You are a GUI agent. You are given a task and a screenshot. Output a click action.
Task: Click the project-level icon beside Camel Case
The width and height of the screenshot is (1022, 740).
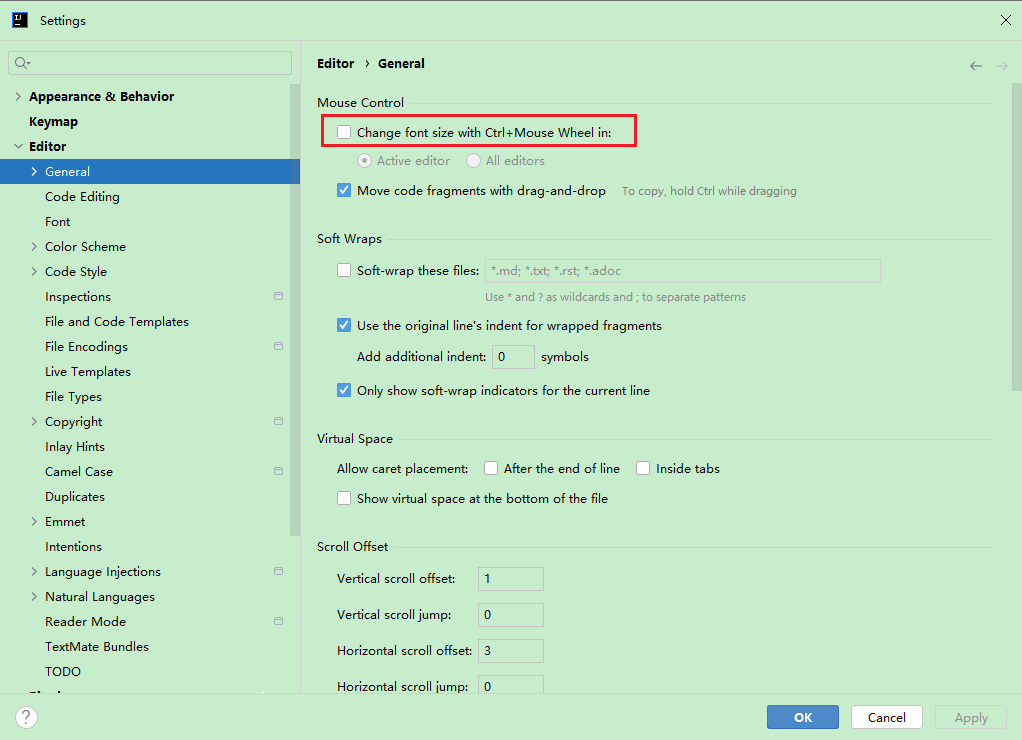[x=278, y=471]
